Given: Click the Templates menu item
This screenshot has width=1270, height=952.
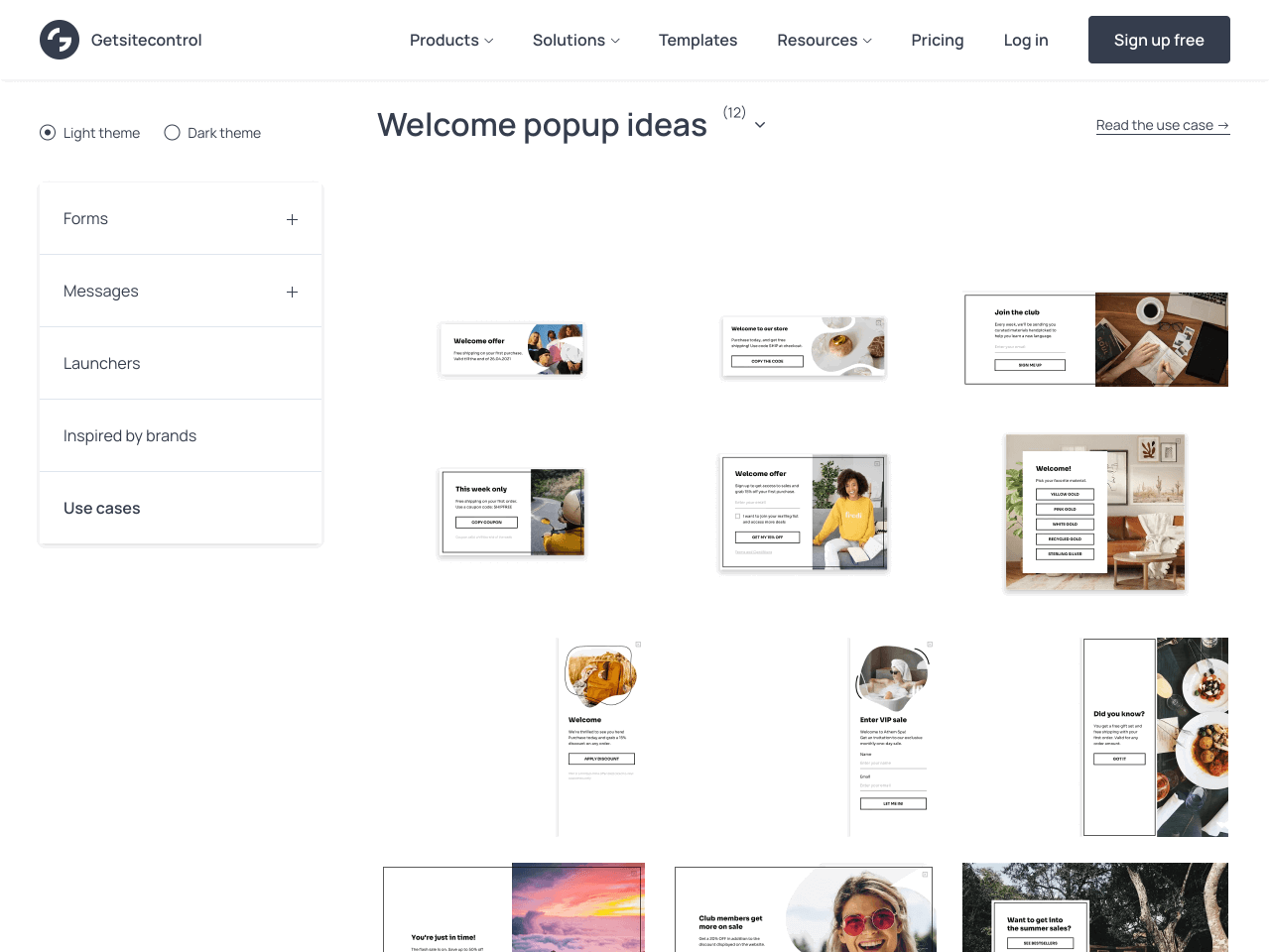Looking at the screenshot, I should click(x=698, y=40).
